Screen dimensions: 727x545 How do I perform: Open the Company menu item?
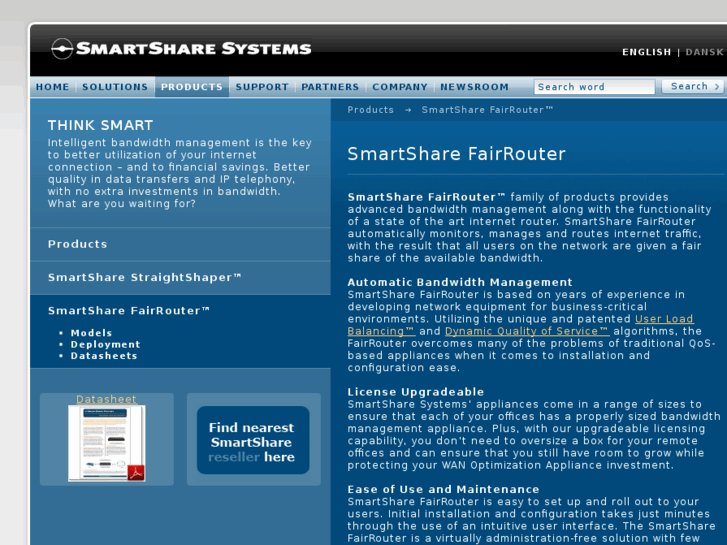point(400,87)
